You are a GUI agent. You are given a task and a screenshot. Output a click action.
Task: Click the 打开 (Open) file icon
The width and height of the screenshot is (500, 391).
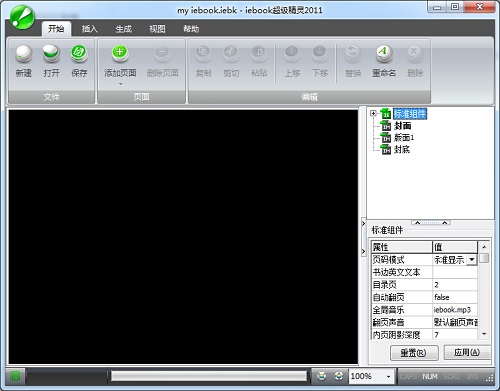tap(51, 54)
